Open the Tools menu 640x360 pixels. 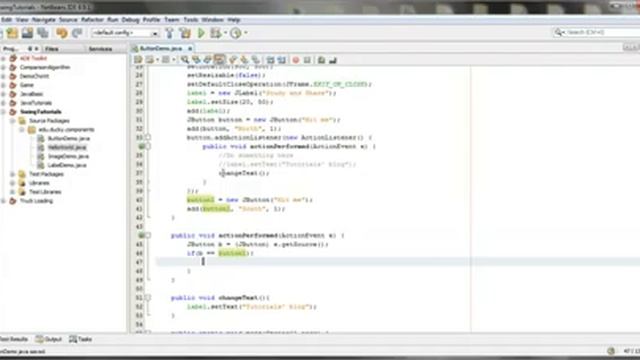(191, 20)
